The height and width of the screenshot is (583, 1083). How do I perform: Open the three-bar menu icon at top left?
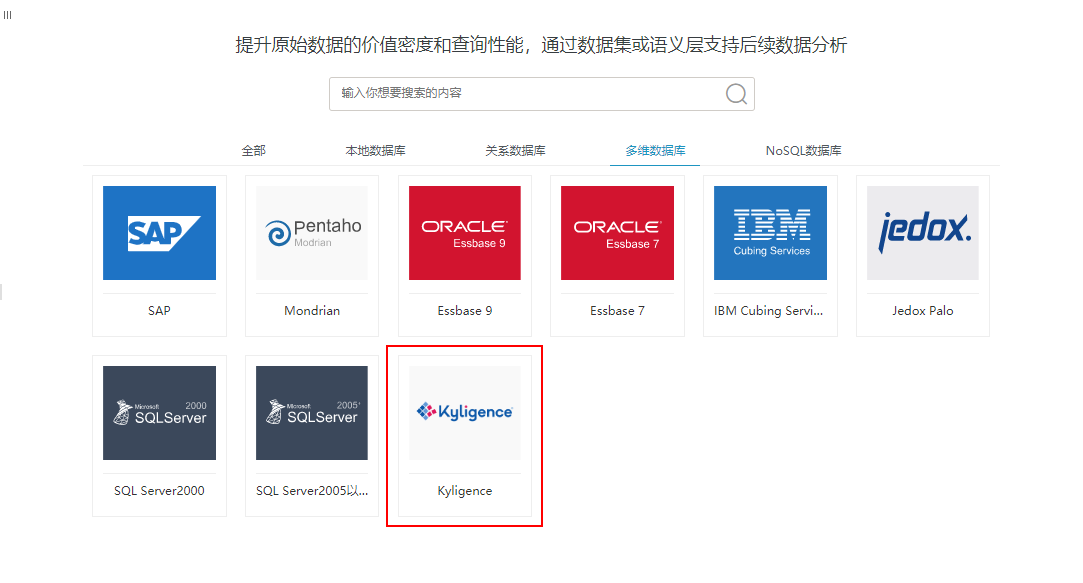8,15
